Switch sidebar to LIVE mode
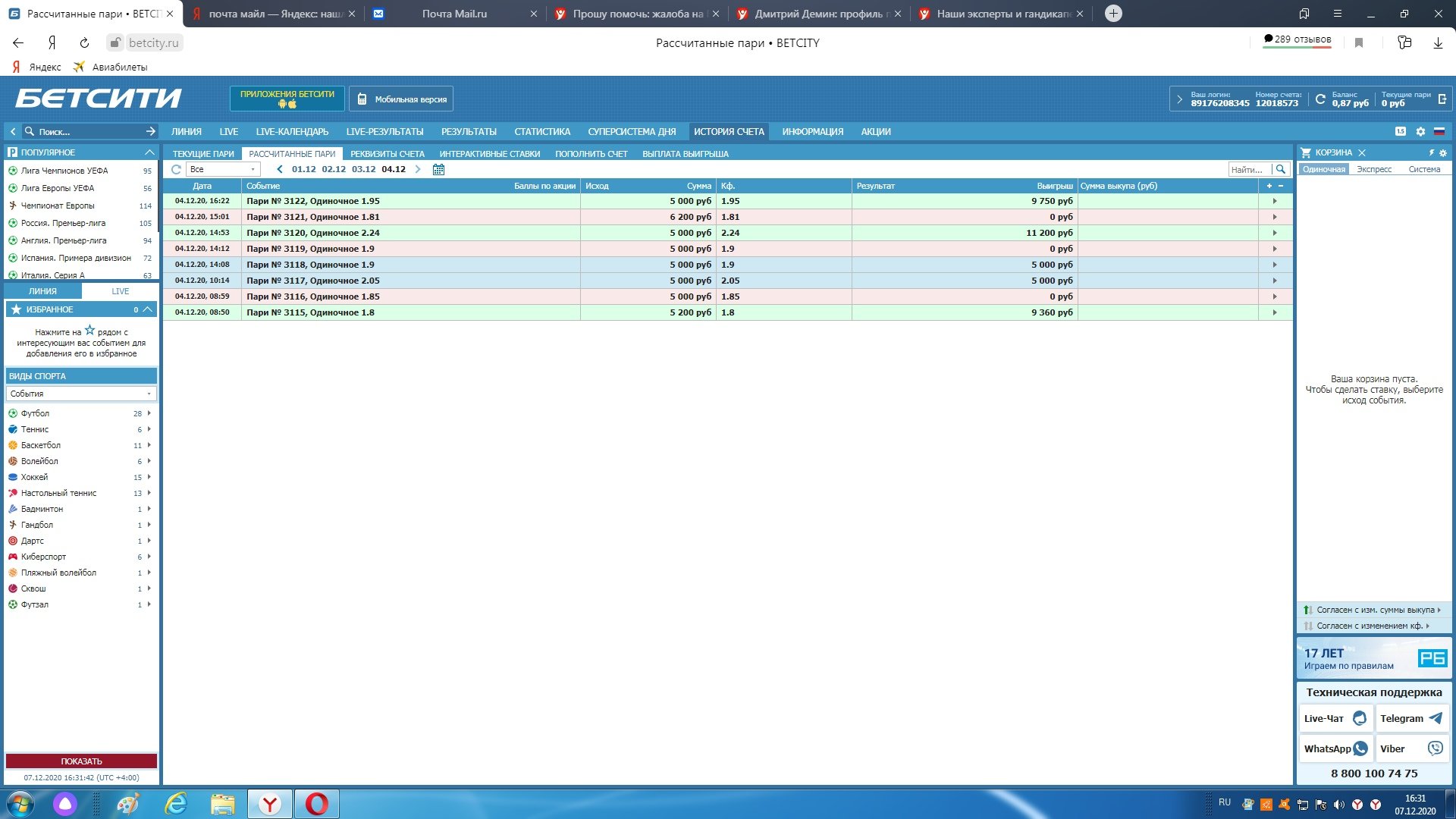The height and width of the screenshot is (819, 1456). coord(120,291)
